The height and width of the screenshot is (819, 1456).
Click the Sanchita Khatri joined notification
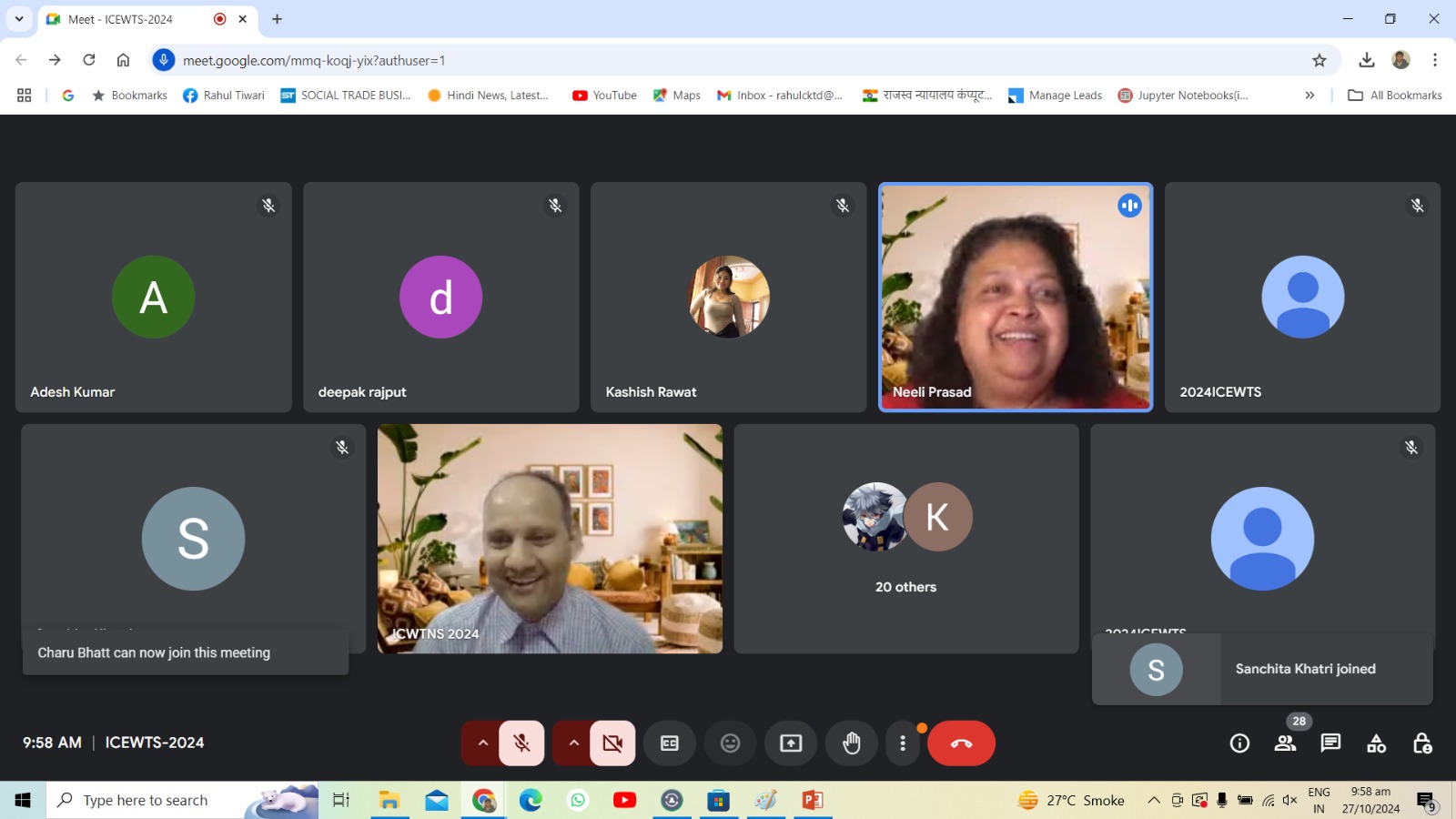(x=1262, y=669)
